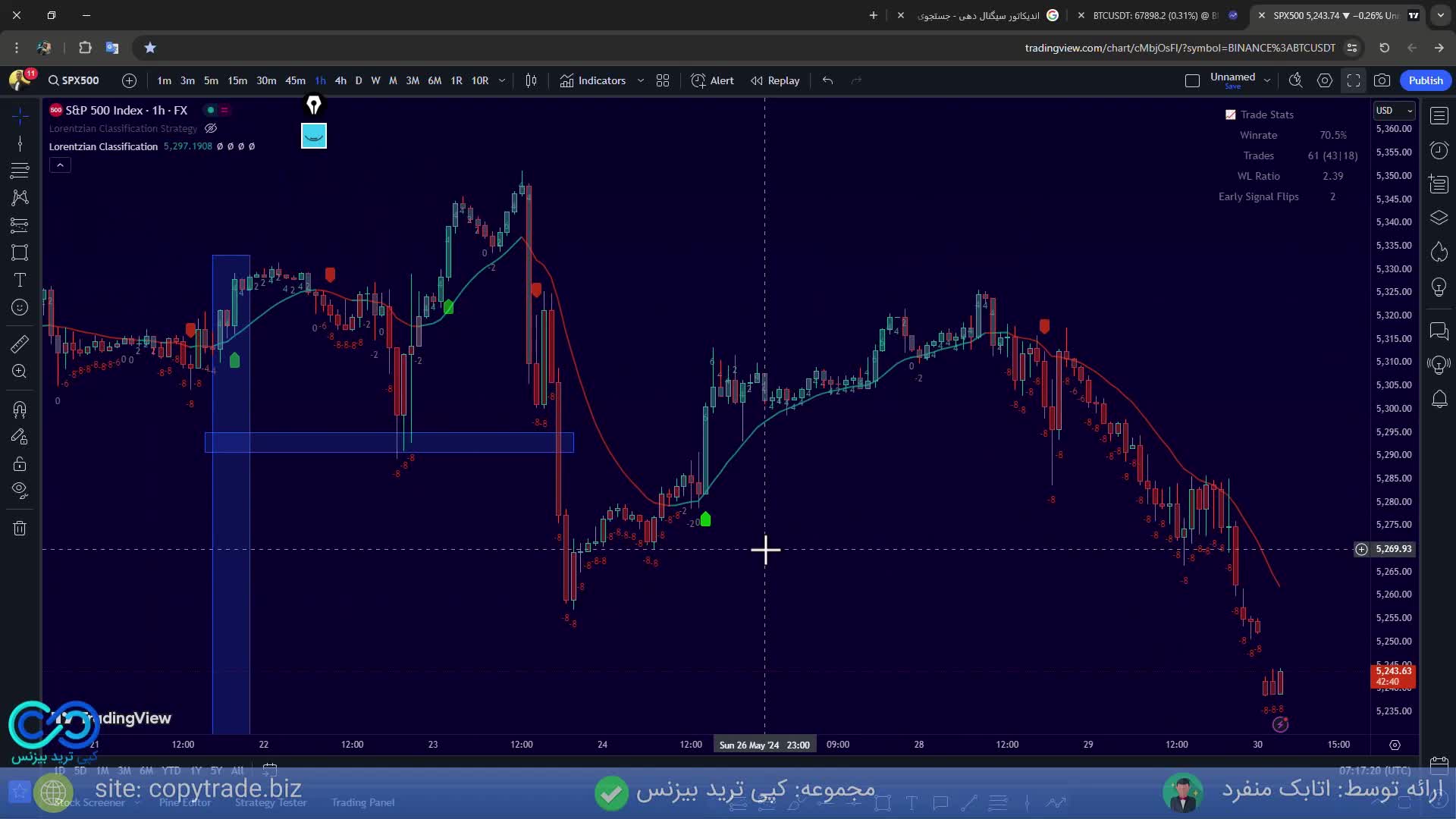Expand the time interval dropdown arrow
This screenshot has width=1456, height=819.
[x=501, y=80]
